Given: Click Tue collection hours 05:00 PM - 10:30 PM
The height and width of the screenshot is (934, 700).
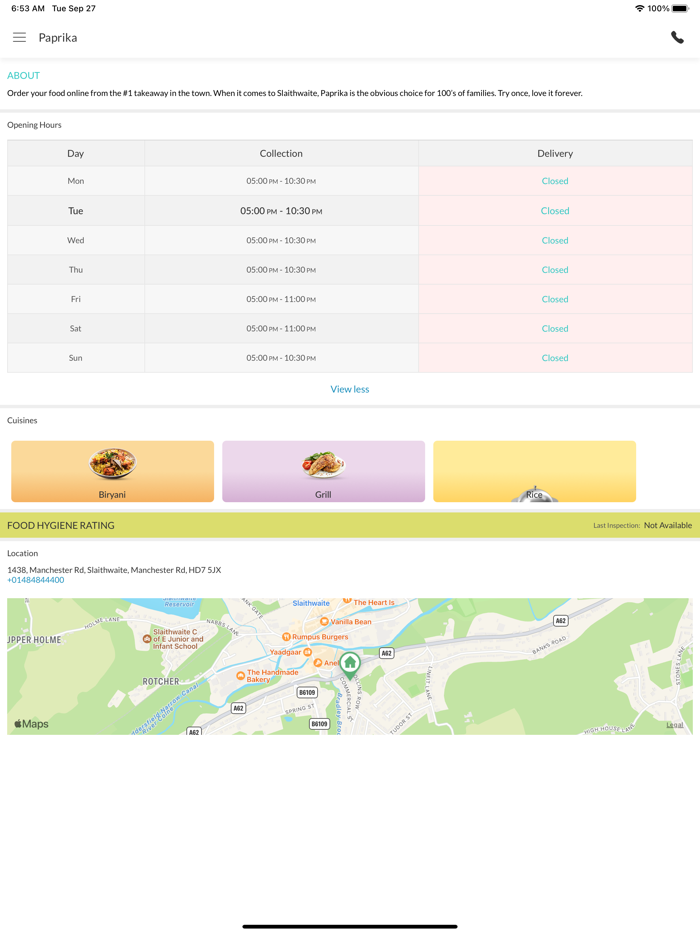Looking at the screenshot, I should (281, 211).
